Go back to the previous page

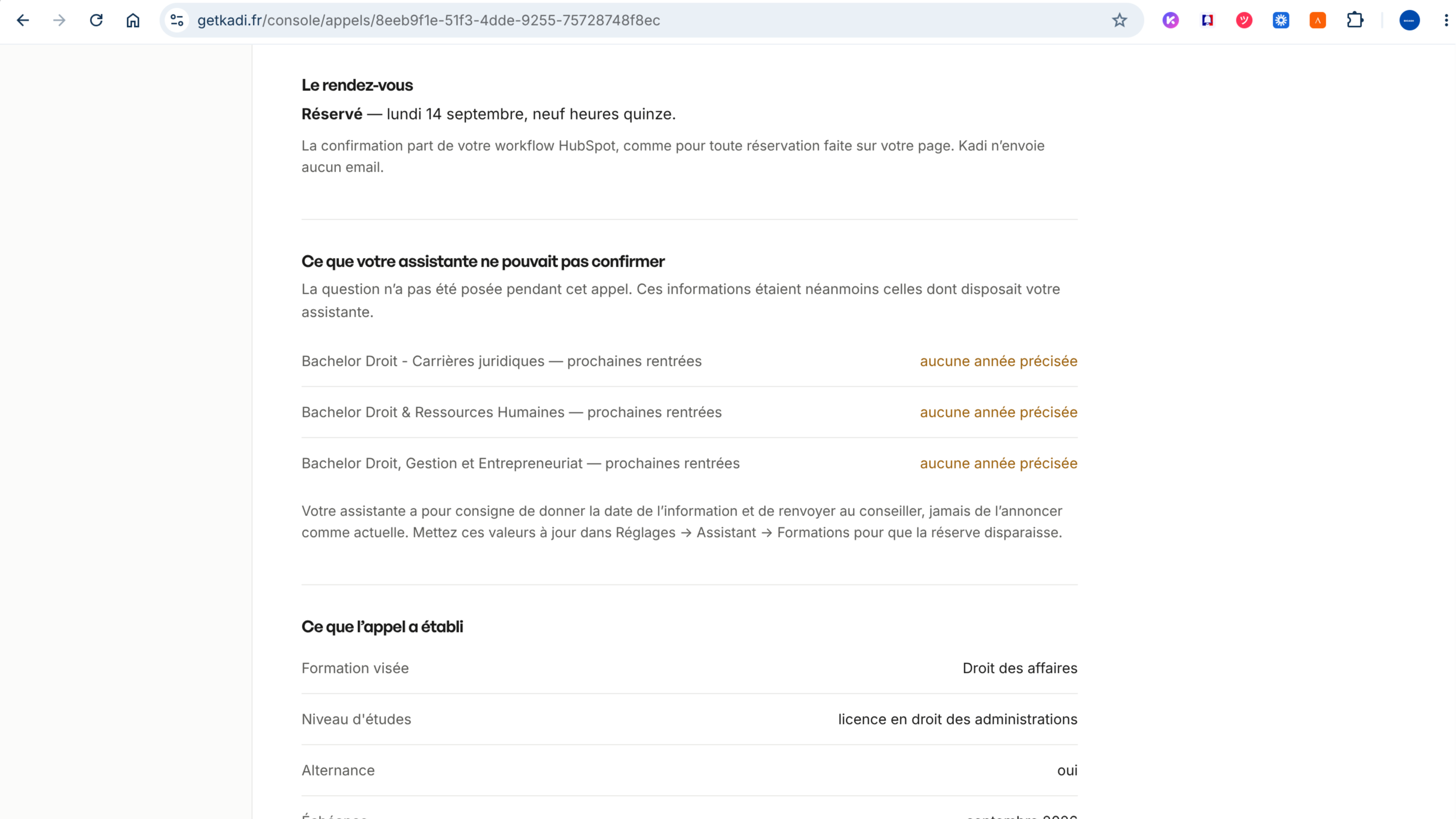coord(22,20)
